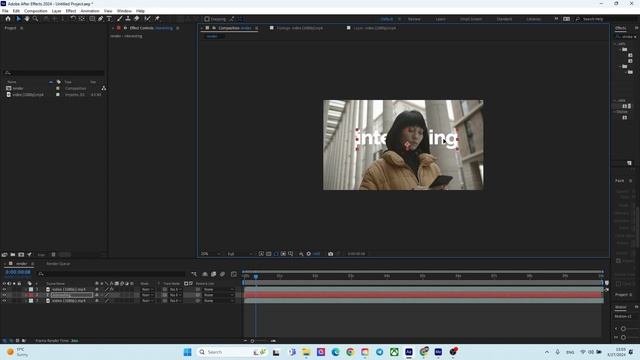The image size is (640, 360).
Task: Switch to the Layer viewer tab
Action: coord(374,28)
